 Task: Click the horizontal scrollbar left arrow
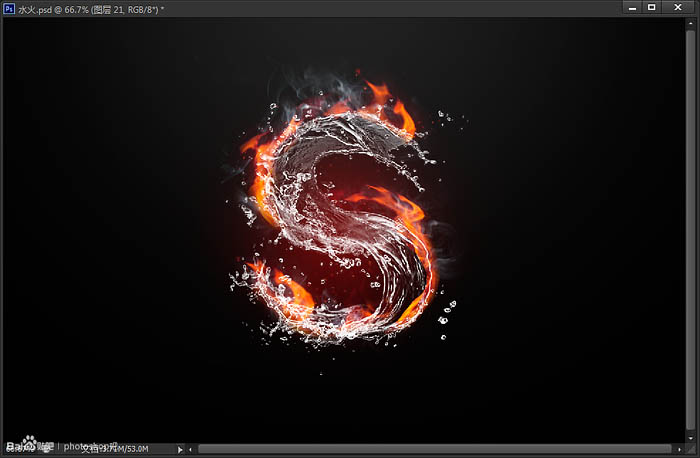point(191,450)
